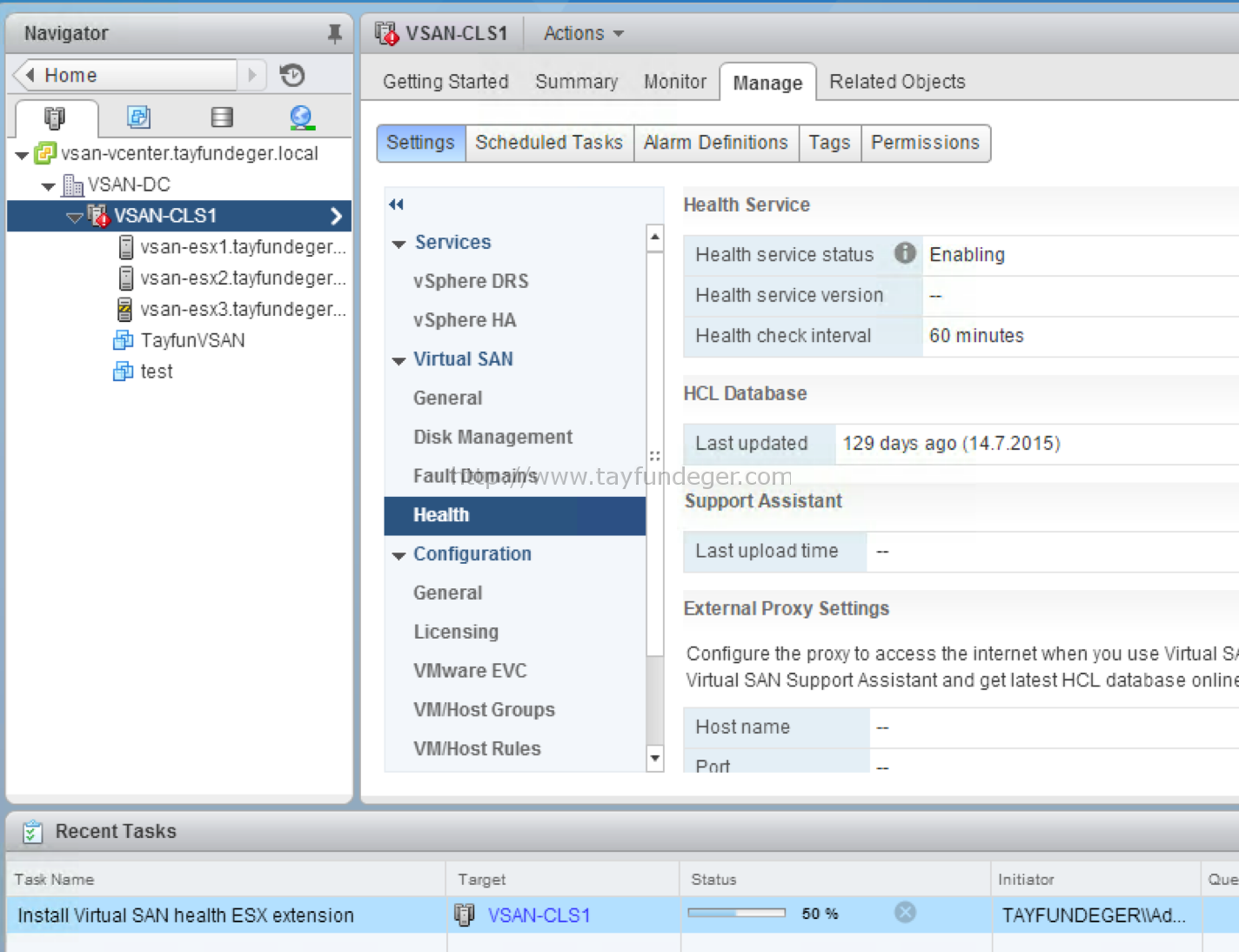Open the Getting Started tab
Viewport: 1239px width, 952px height.
[x=445, y=82]
